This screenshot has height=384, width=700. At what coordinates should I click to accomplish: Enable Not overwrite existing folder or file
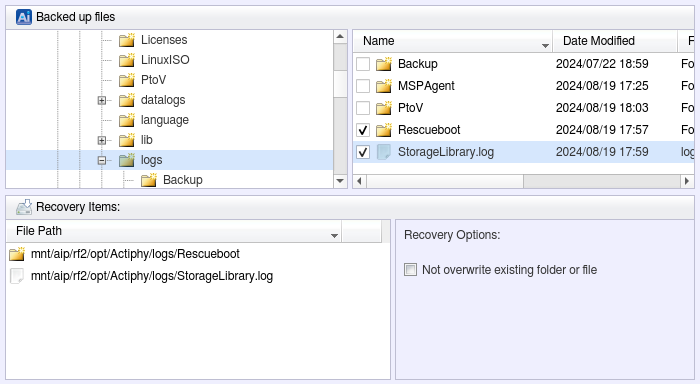[410, 270]
